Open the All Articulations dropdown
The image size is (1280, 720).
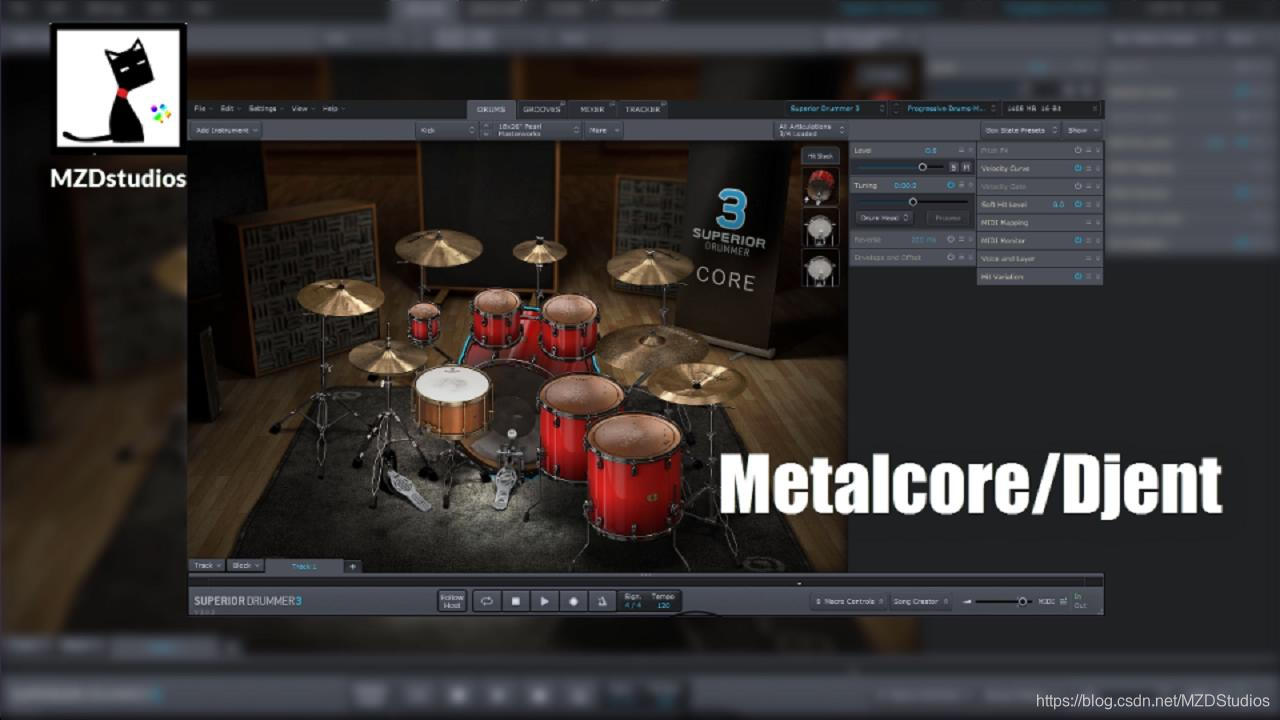[810, 130]
